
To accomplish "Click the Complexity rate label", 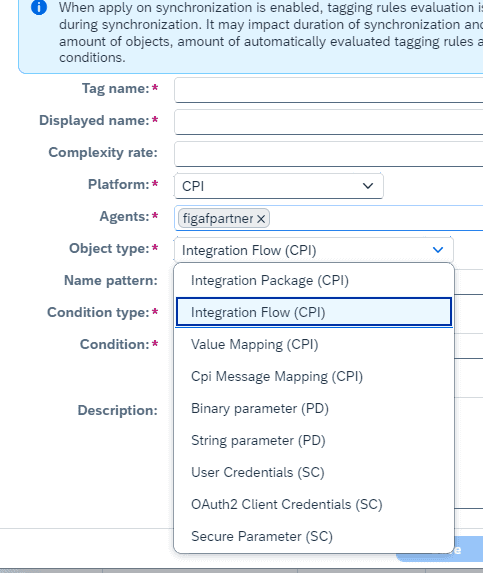I will 103,152.
